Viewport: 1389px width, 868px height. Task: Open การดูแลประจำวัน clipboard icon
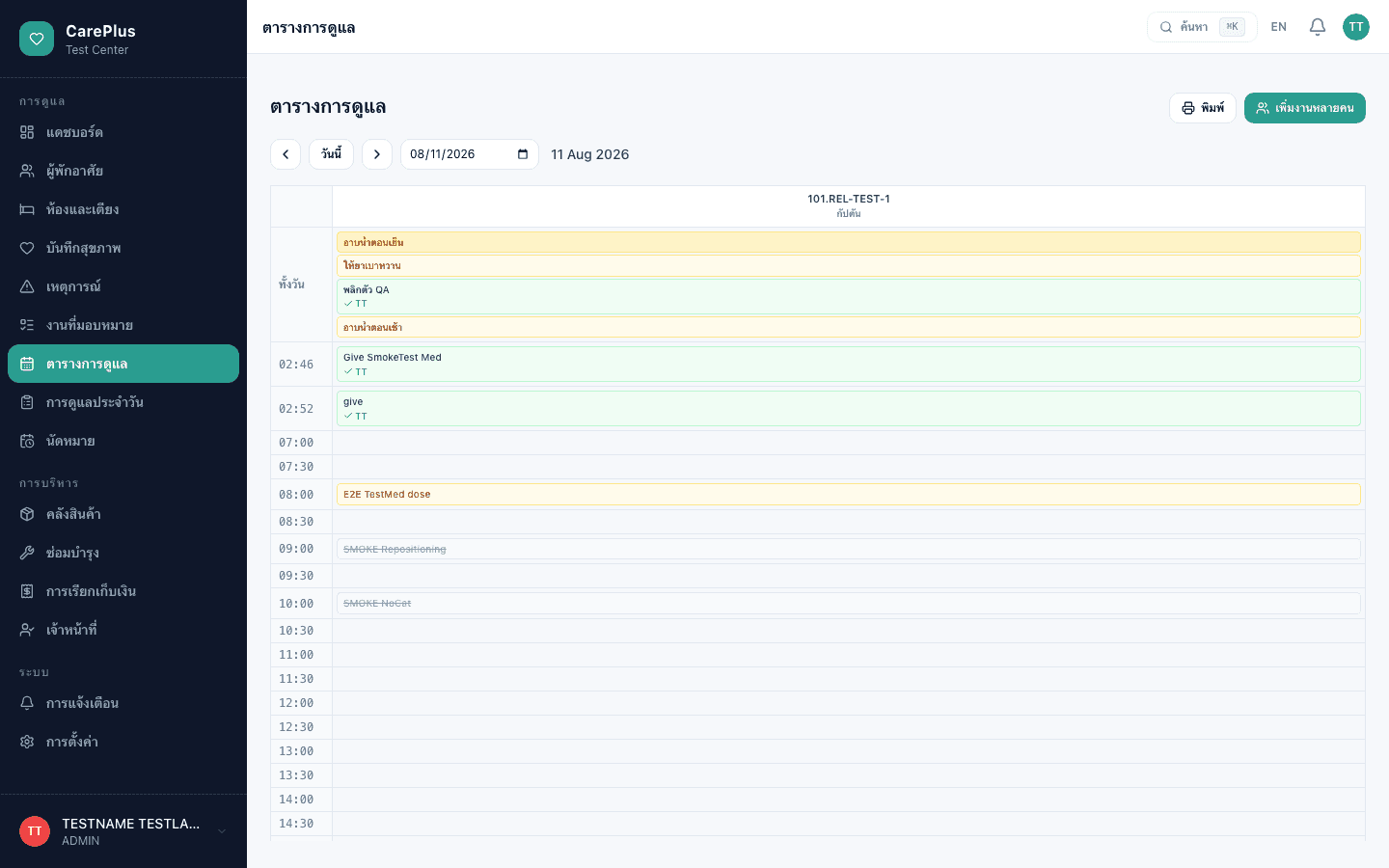click(27, 402)
